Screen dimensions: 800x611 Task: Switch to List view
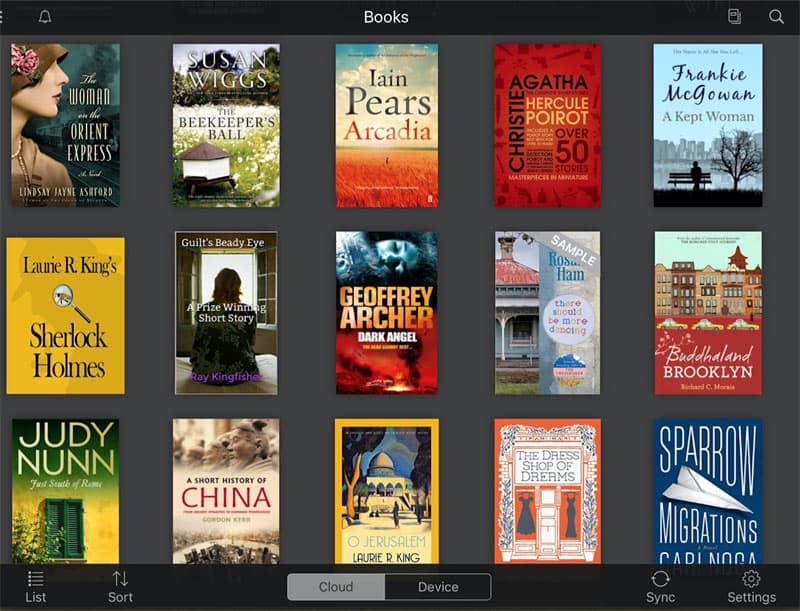coord(36,587)
